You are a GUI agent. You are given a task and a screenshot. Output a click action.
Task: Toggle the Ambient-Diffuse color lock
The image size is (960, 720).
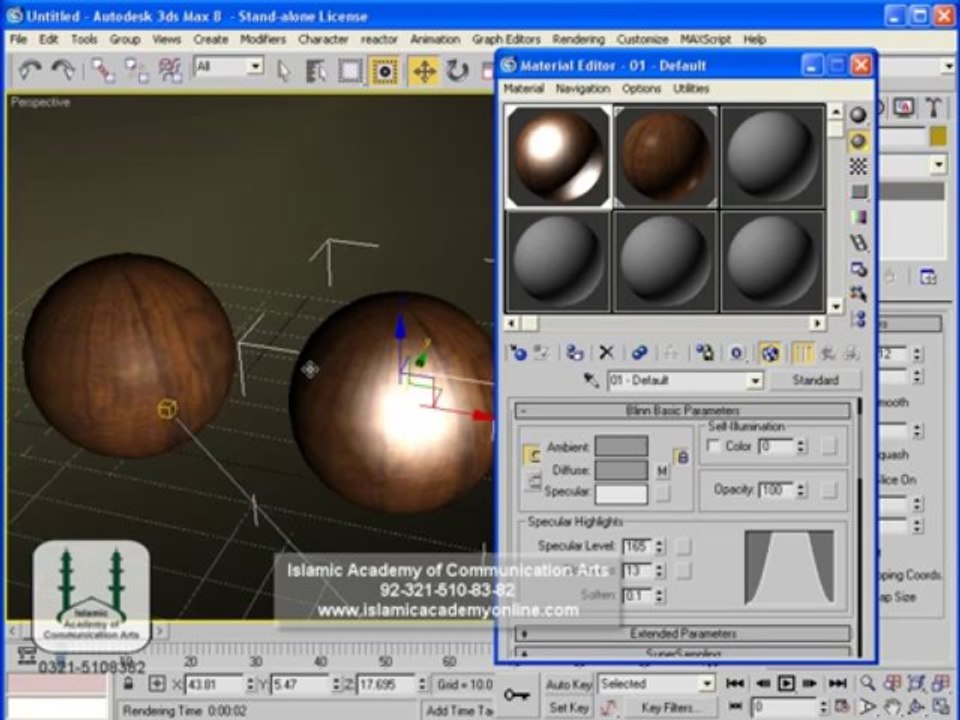(682, 457)
